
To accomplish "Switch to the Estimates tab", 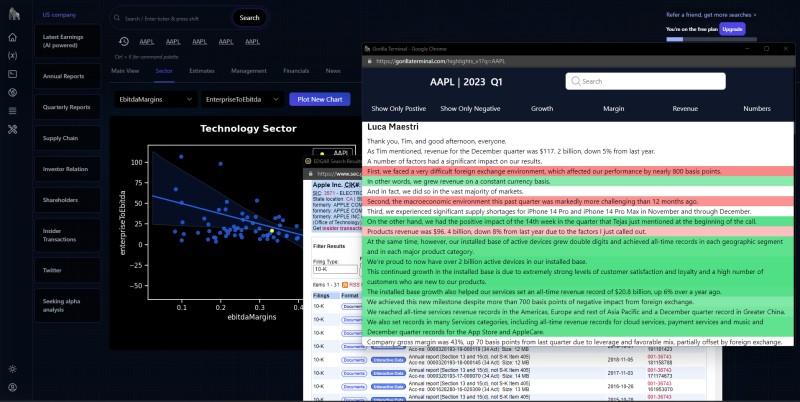I will pyautogui.click(x=202, y=71).
